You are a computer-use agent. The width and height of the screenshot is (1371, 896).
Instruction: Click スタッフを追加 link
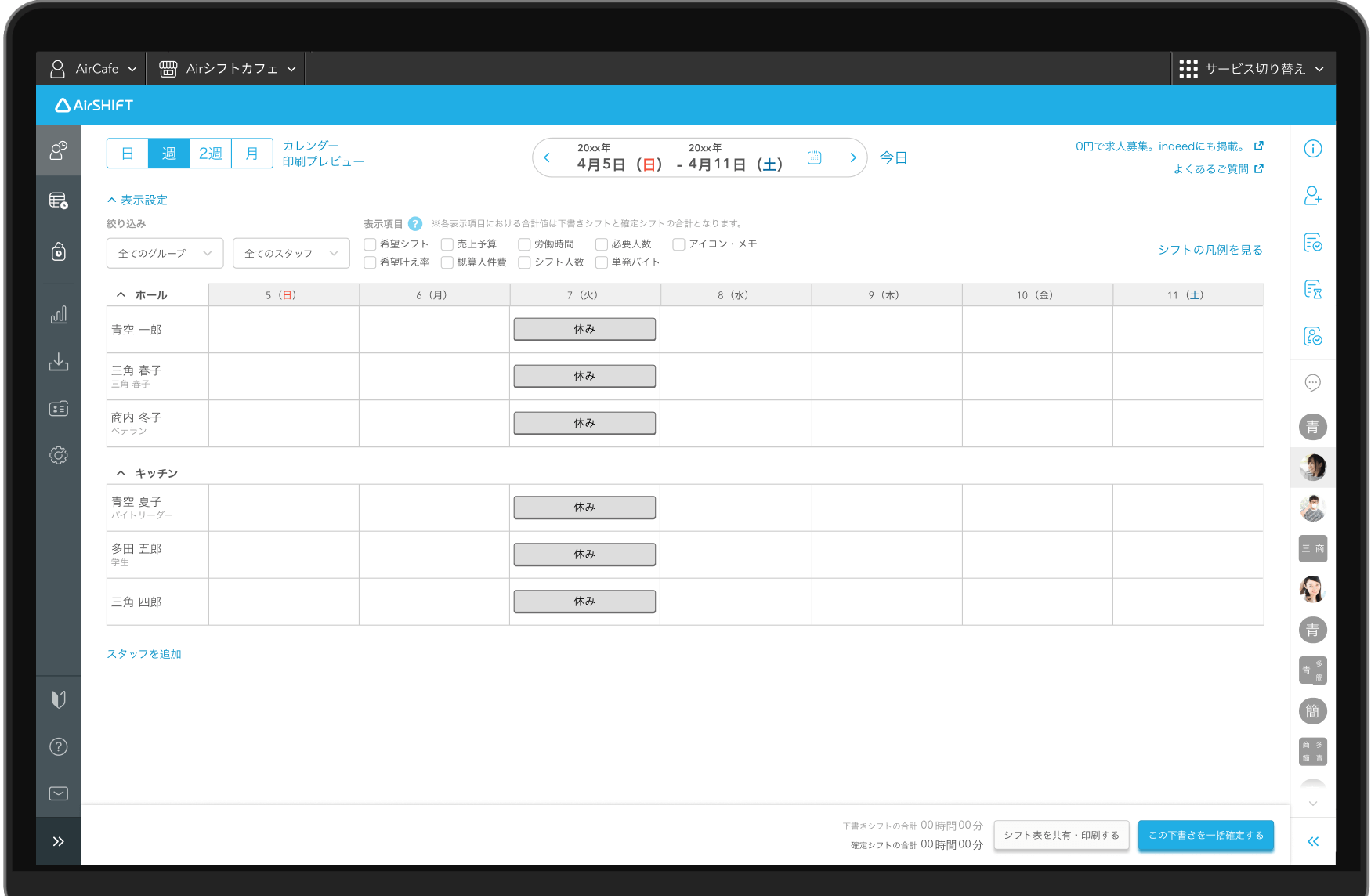click(144, 654)
